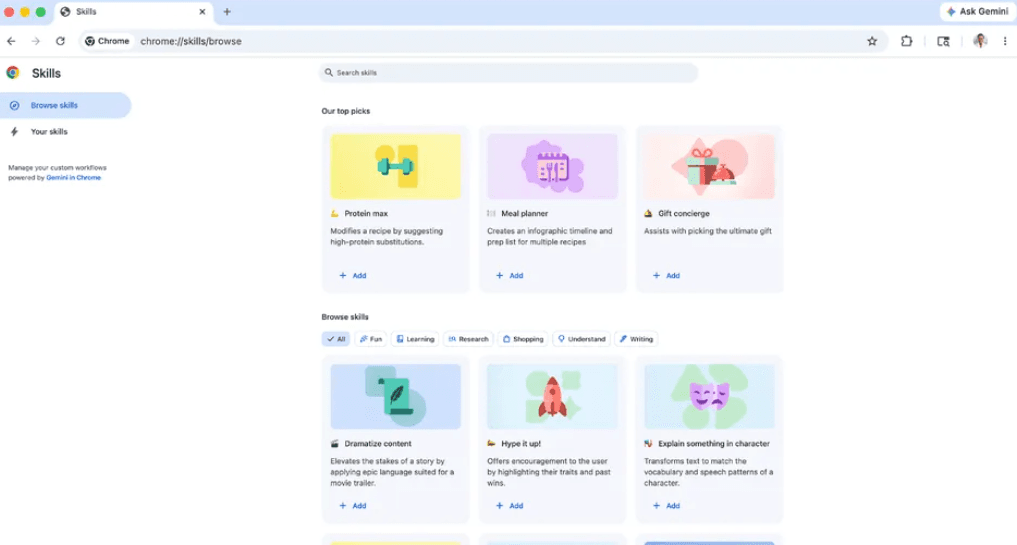The image size is (1017, 545).
Task: Select the Fun filter chip
Action: click(371, 339)
